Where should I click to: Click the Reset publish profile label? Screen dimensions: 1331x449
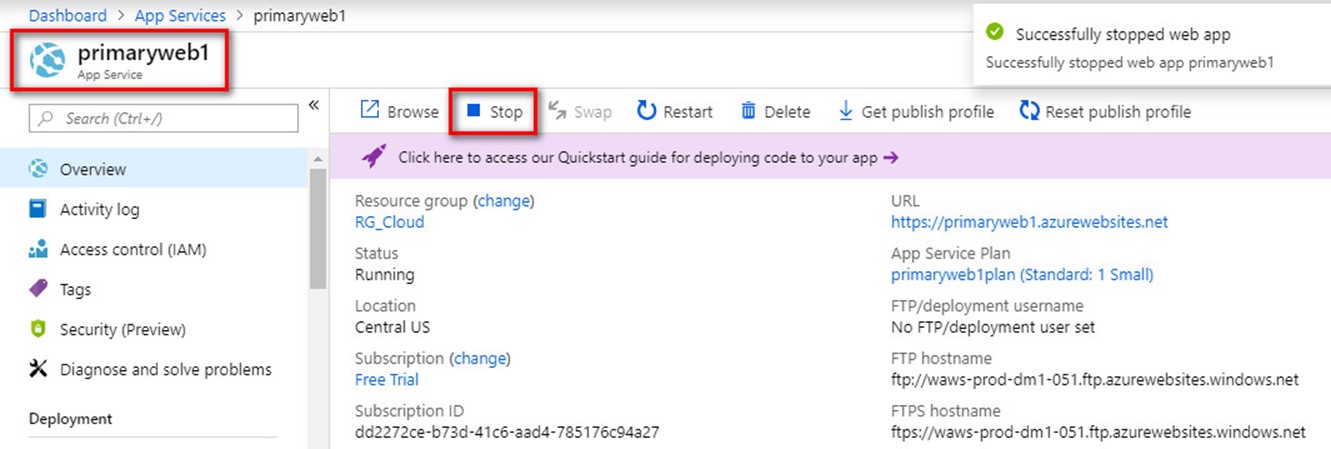click(x=1118, y=112)
